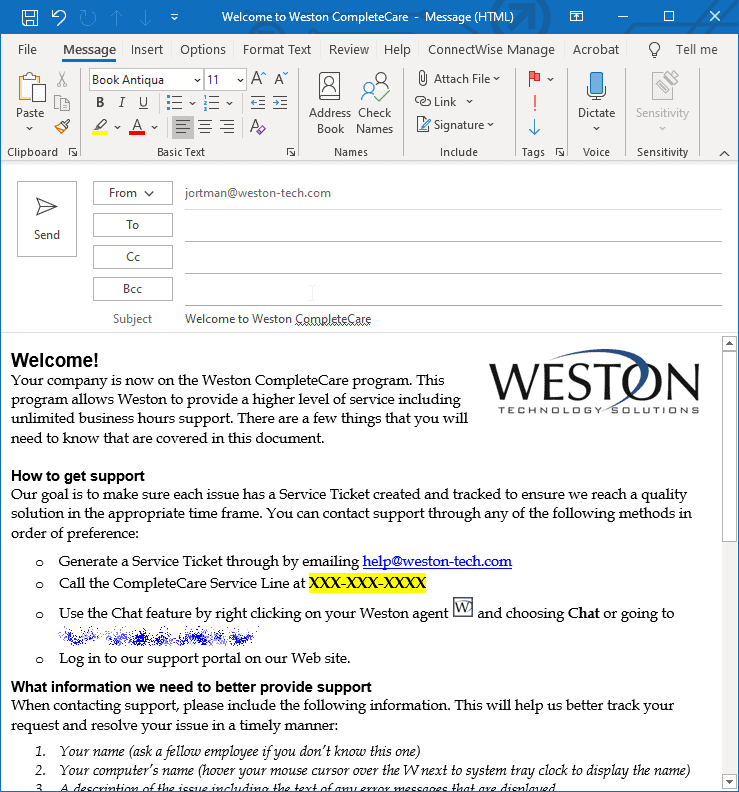Click in the To recipient field
Viewport: 739px width, 792px height.
453,225
